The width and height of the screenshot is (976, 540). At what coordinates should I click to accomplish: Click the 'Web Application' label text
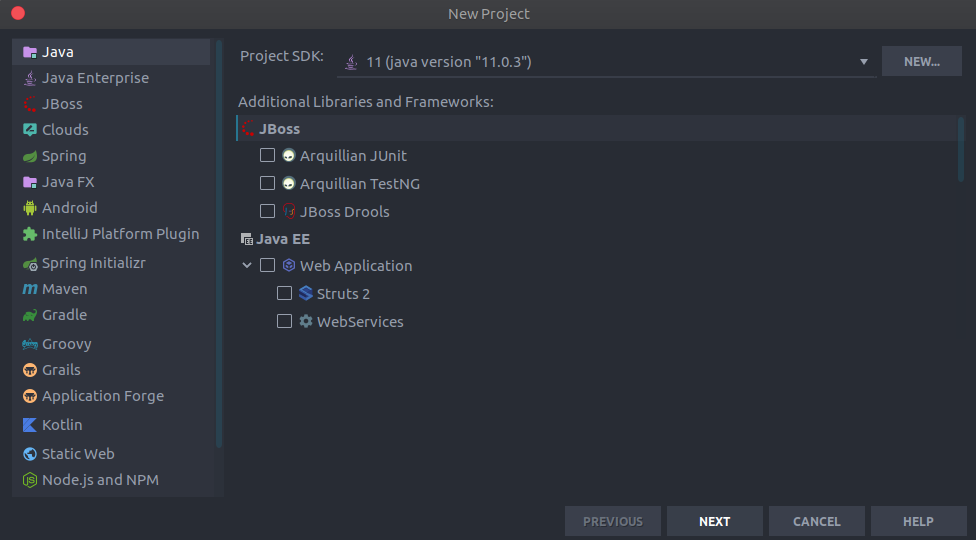[356, 266]
